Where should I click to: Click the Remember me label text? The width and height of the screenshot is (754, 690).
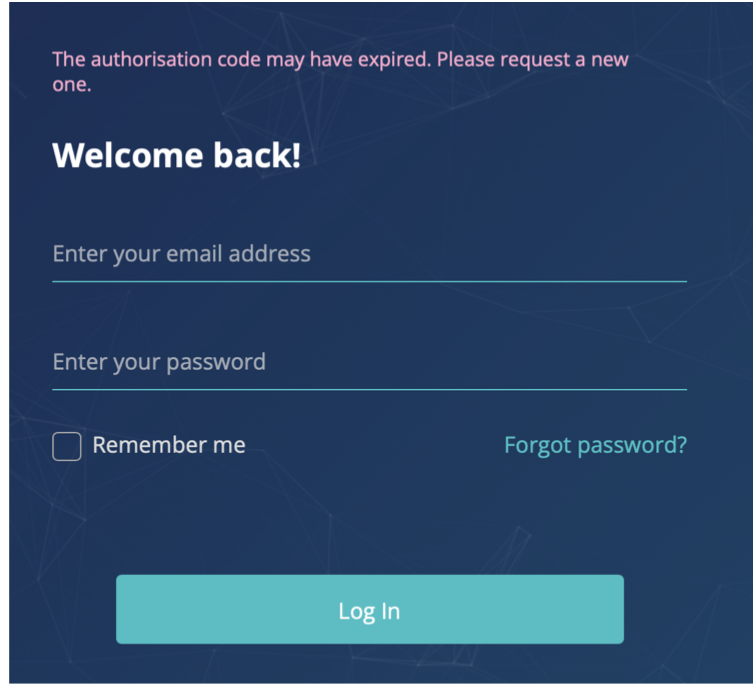169,446
